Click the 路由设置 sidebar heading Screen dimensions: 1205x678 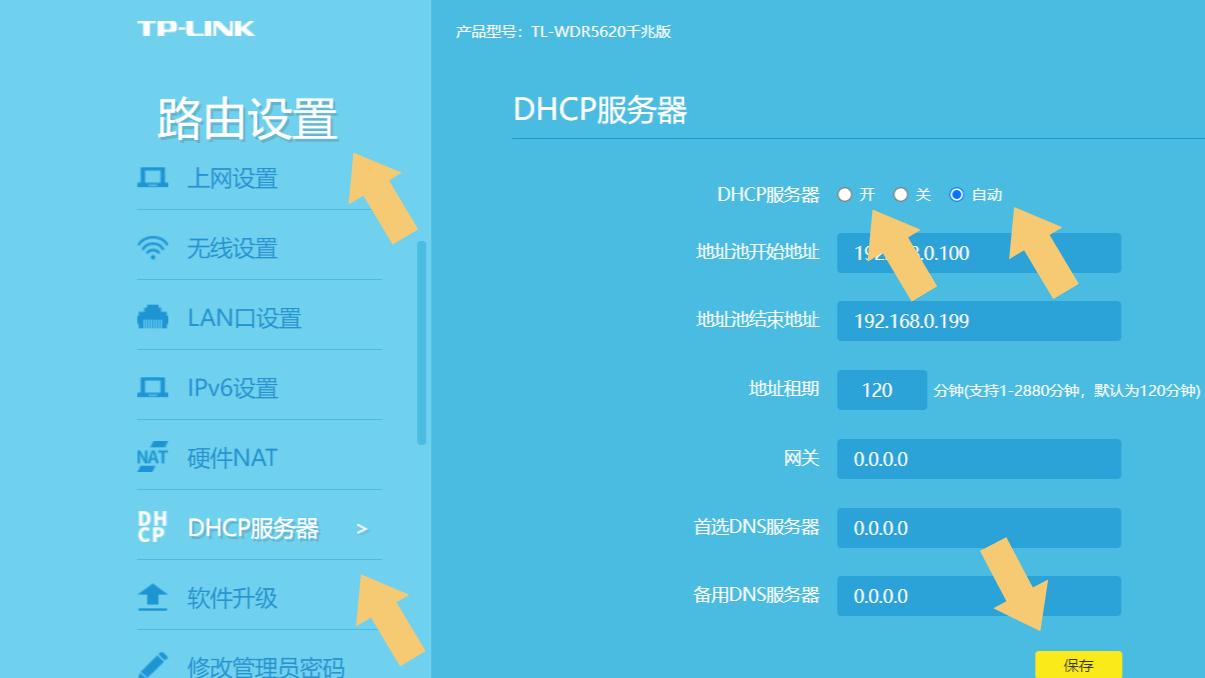247,120
